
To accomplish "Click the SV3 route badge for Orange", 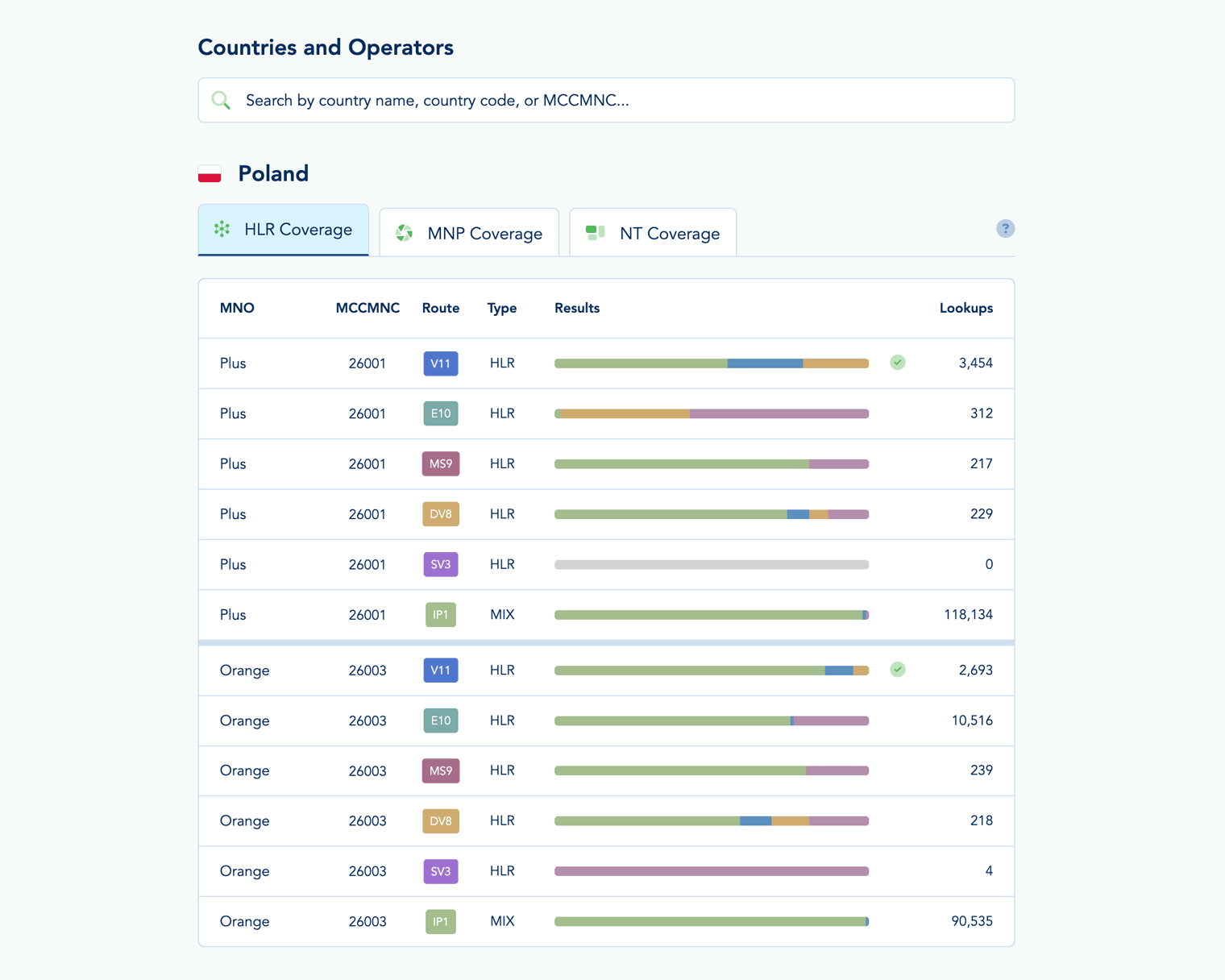I will [x=440, y=871].
